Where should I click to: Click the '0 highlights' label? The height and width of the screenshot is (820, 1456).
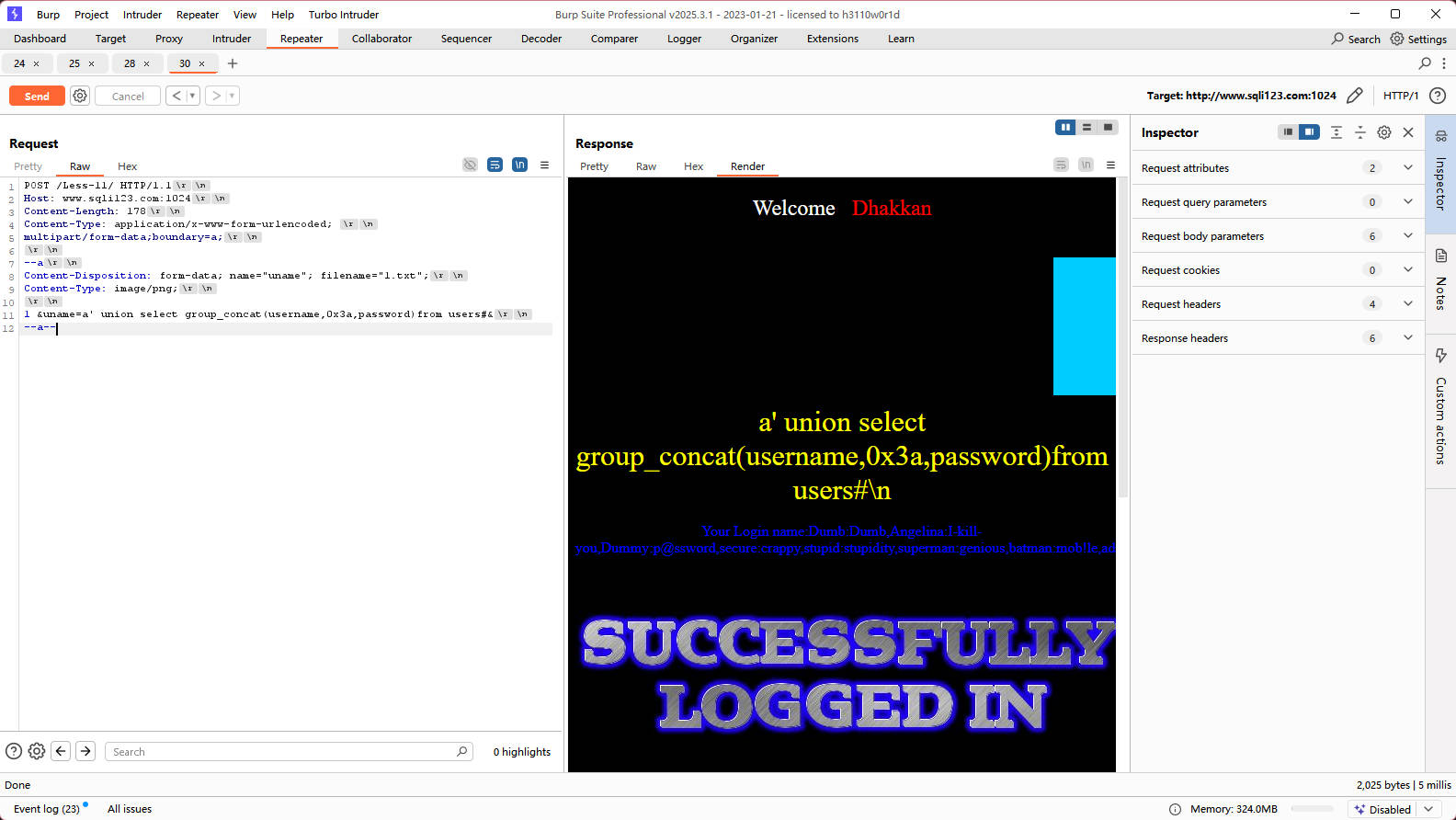coord(522,752)
